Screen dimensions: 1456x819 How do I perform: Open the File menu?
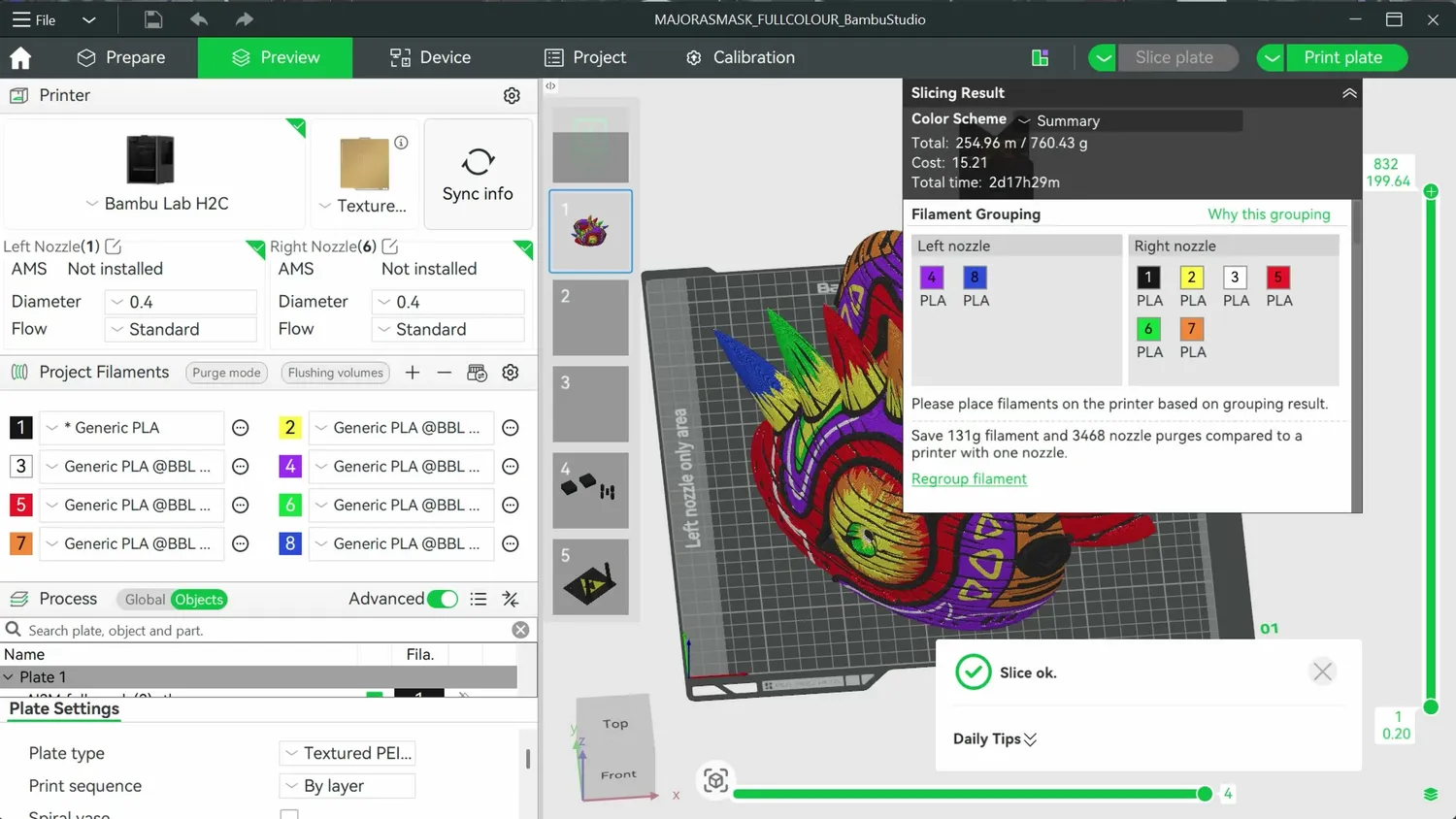(x=34, y=19)
